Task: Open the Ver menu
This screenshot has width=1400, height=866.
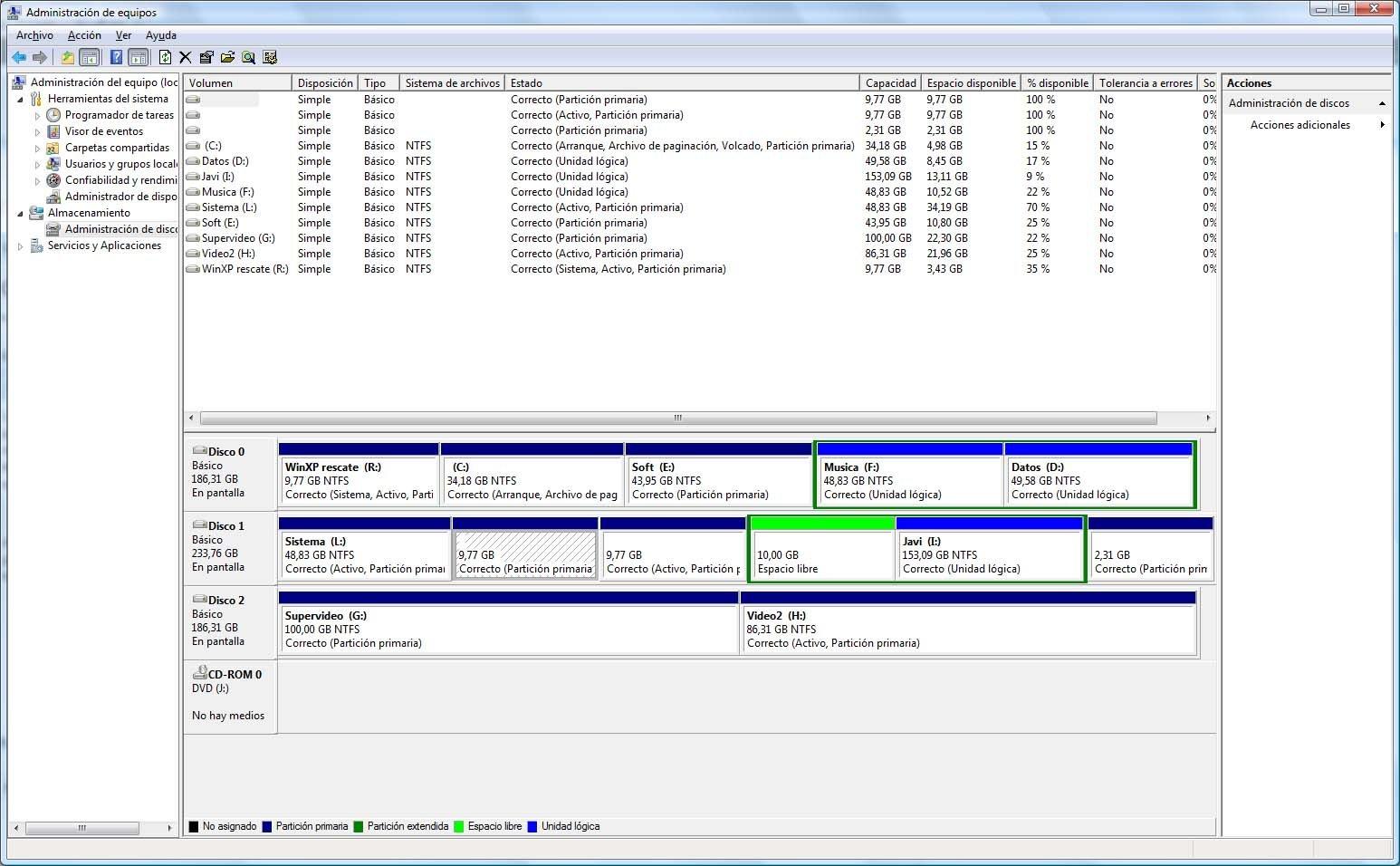Action: 123,35
